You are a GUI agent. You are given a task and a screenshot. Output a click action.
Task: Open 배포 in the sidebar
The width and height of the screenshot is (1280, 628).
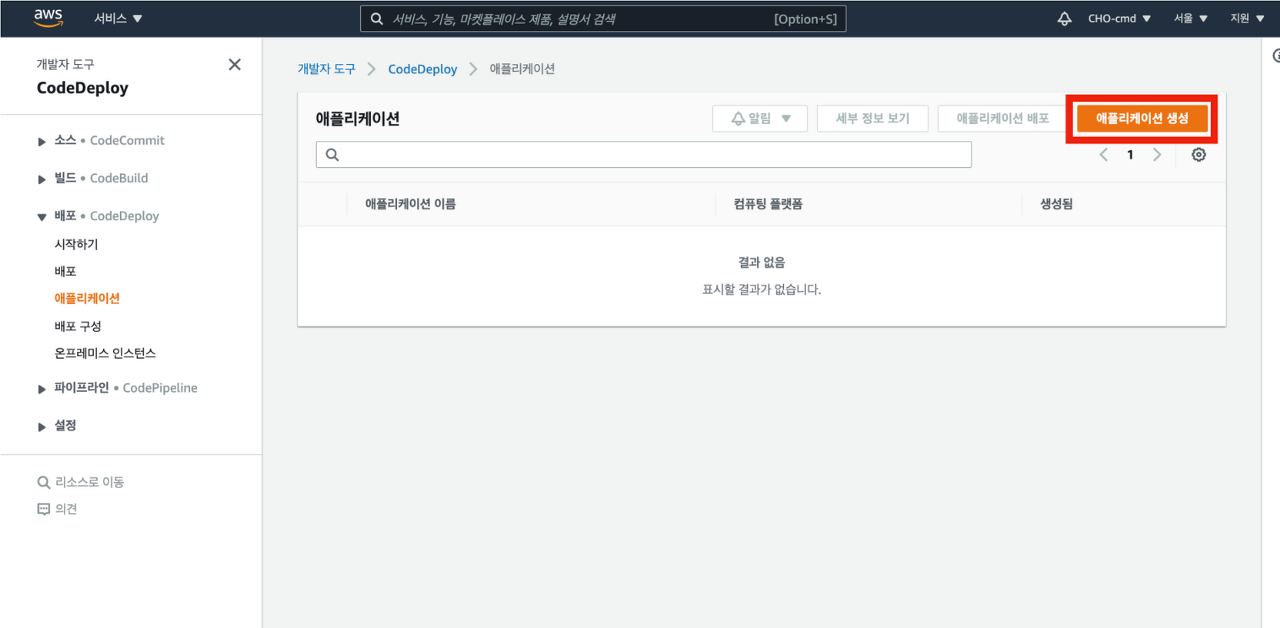click(65, 271)
